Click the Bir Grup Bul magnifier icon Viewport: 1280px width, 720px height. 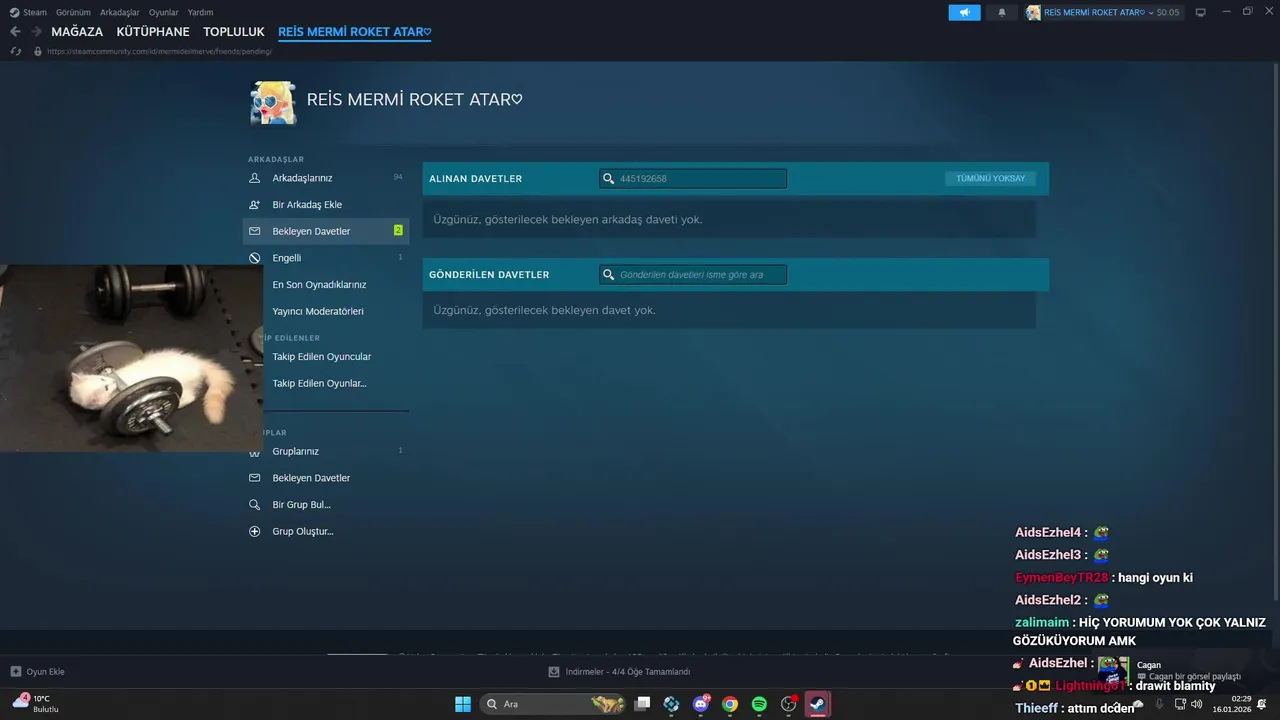pyautogui.click(x=254, y=505)
